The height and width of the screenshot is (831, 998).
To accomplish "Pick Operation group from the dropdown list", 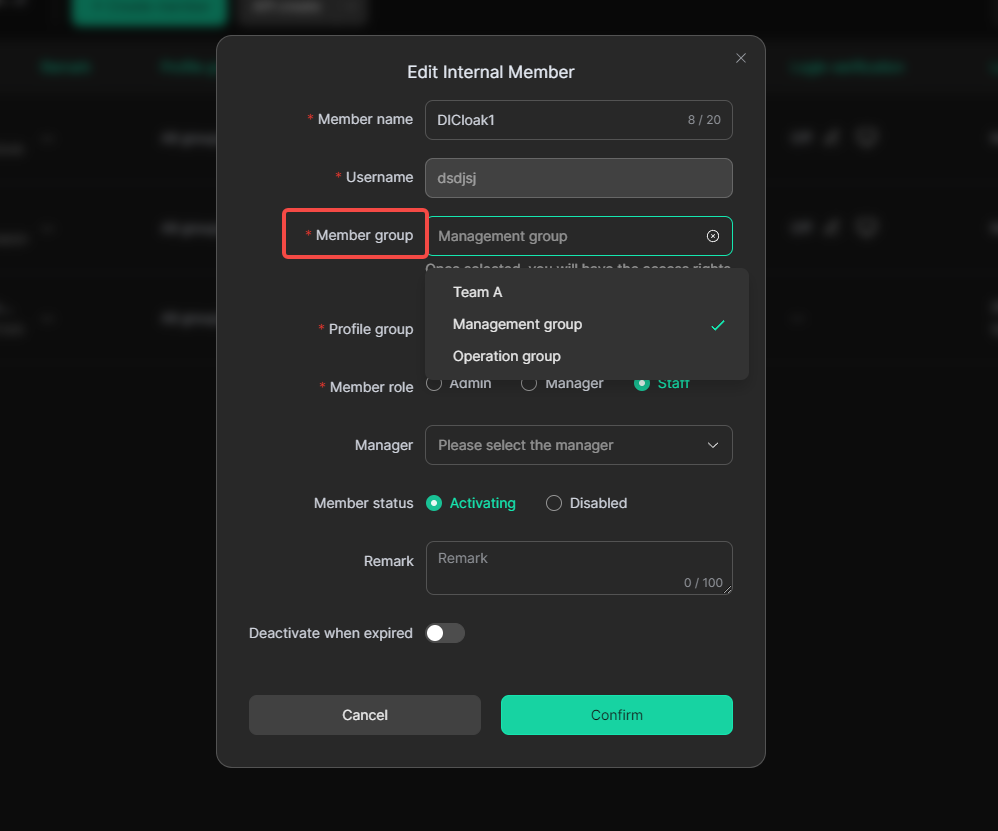I will point(507,356).
